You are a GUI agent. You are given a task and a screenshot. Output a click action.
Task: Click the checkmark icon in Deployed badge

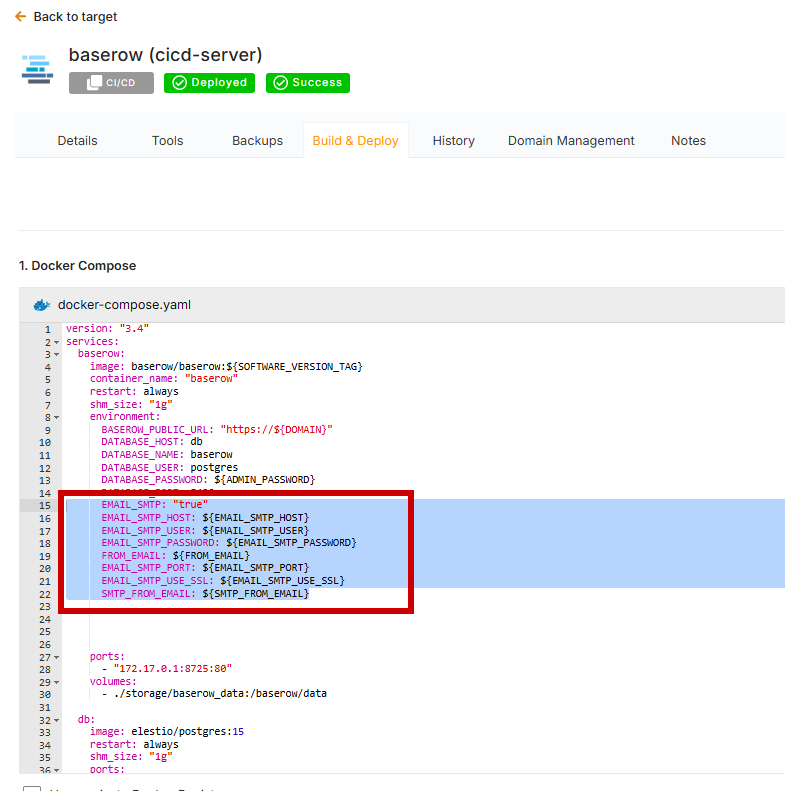[x=180, y=83]
